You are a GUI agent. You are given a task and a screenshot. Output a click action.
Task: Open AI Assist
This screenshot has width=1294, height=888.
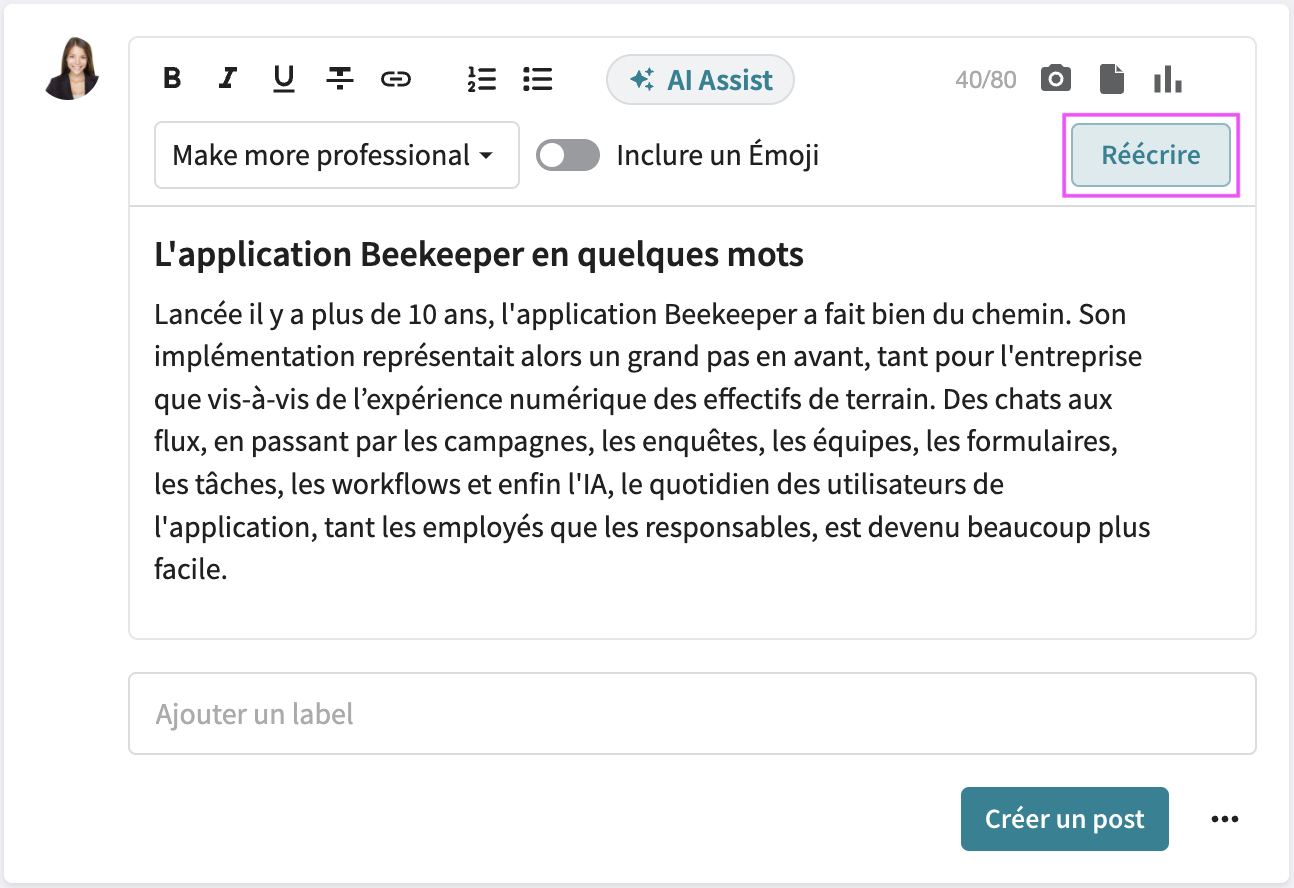[x=700, y=80]
